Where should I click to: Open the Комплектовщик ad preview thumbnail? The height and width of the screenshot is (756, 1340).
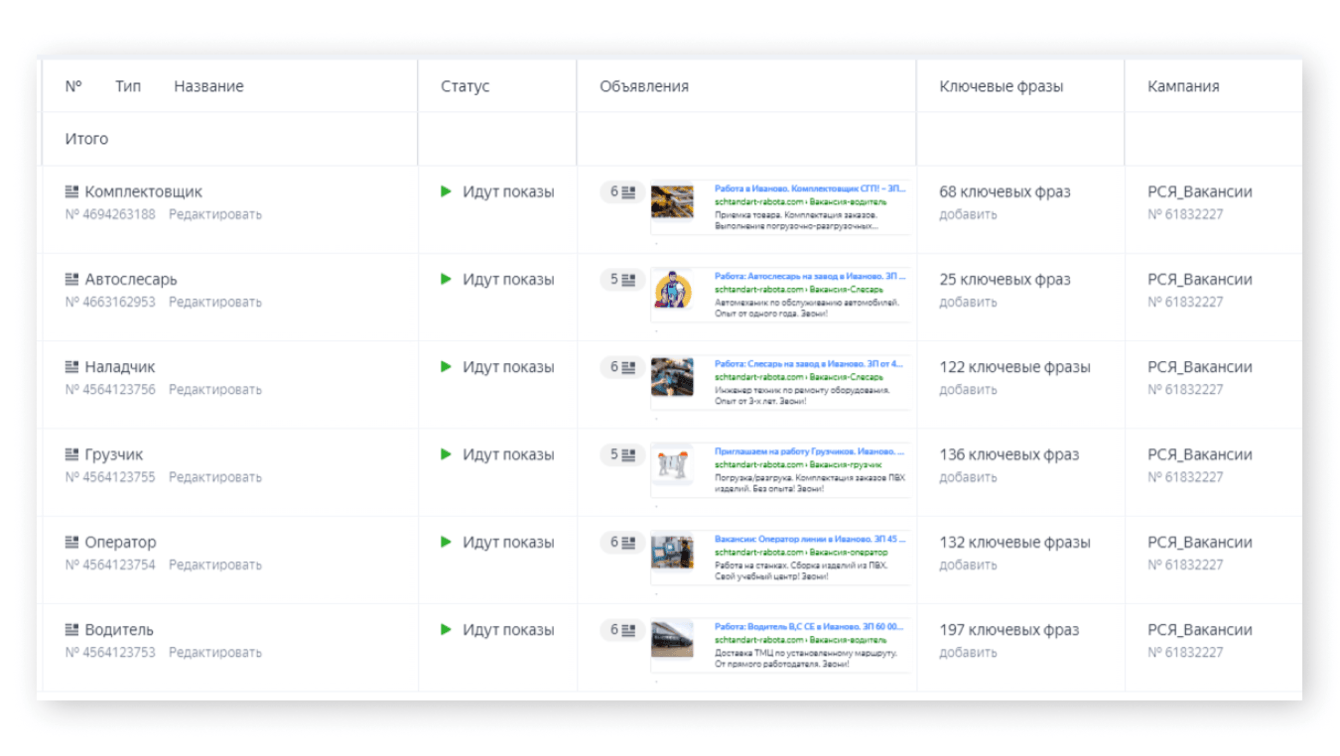tap(672, 201)
